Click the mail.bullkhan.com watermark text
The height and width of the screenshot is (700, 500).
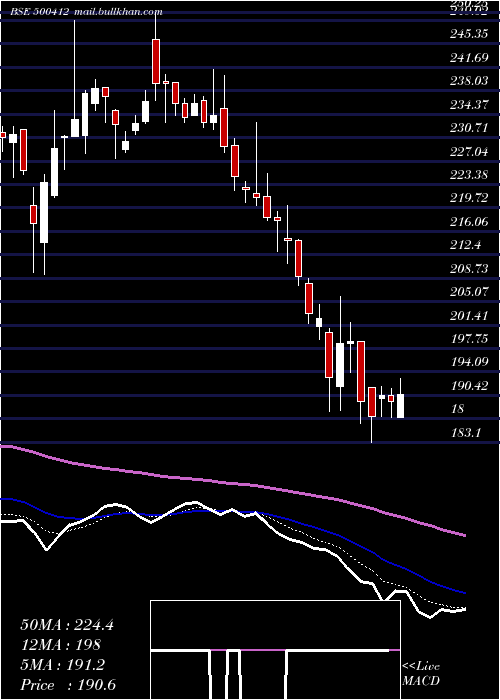tap(117, 12)
